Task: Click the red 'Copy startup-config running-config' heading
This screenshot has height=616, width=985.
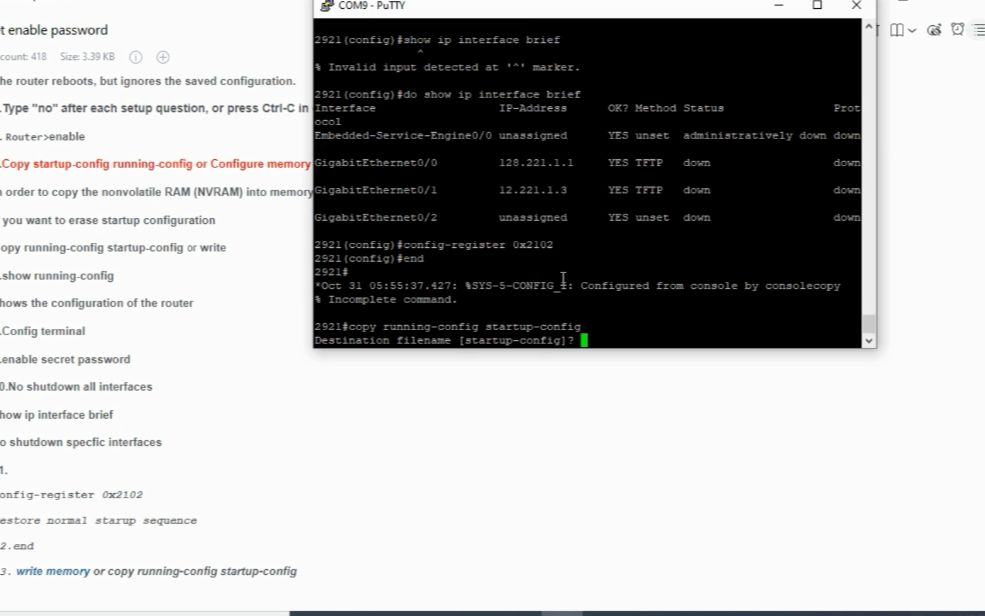Action: [156, 164]
